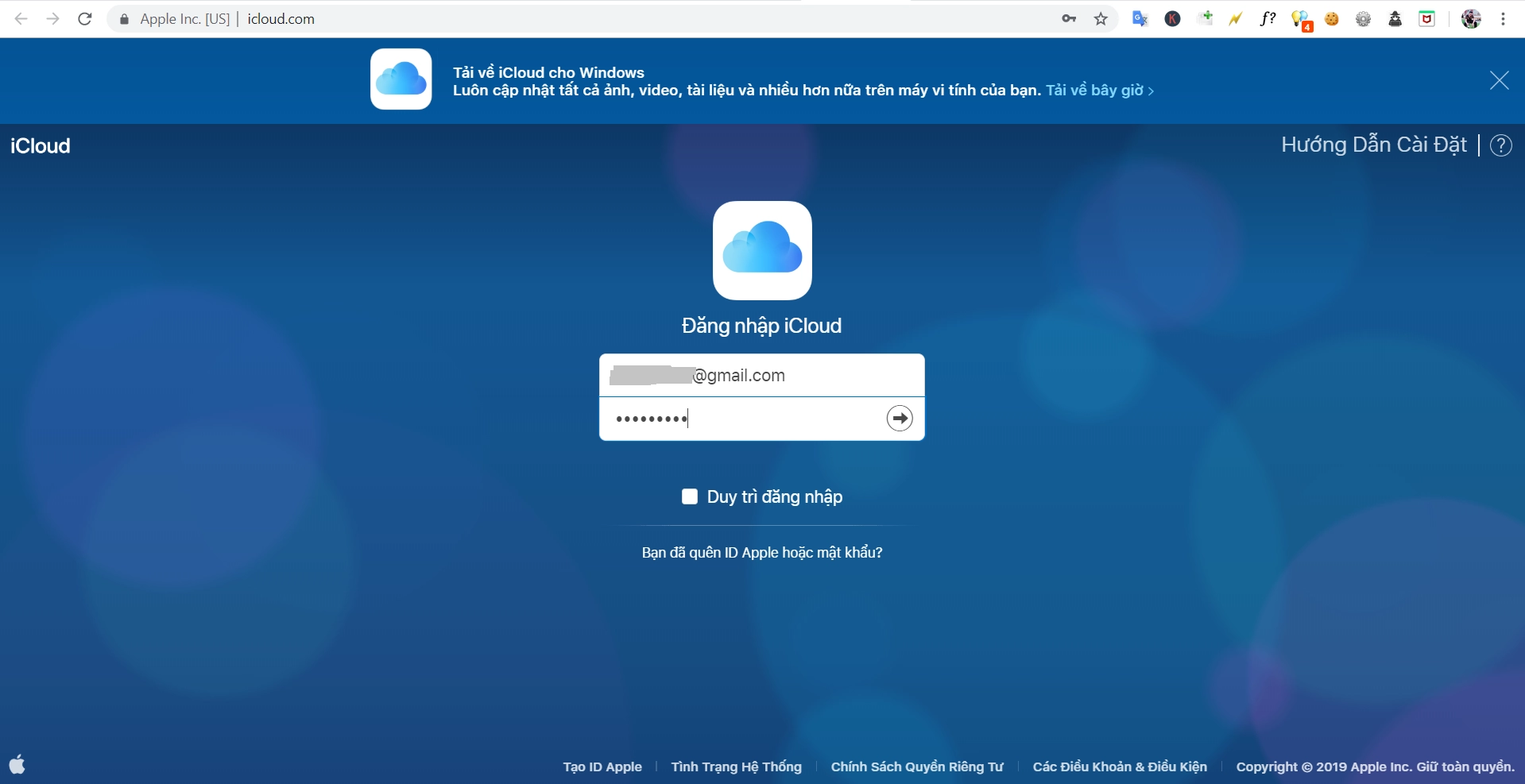Select Hướng Dẫn Cài Đặt in the header

pyautogui.click(x=1374, y=145)
